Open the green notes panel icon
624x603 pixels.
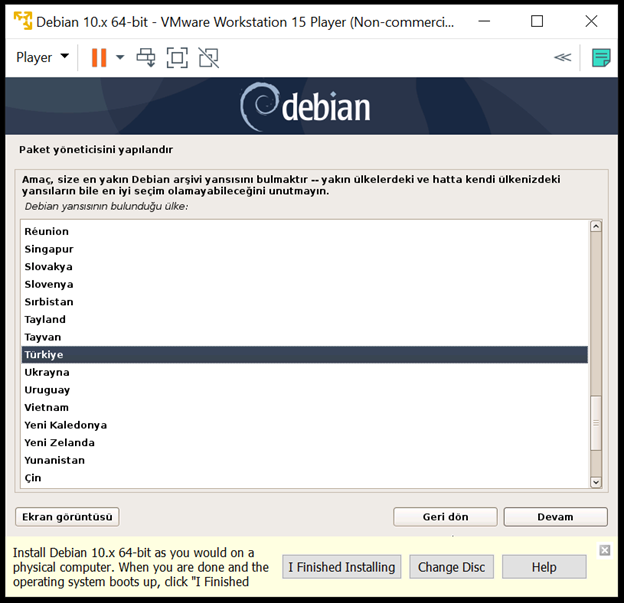(601, 57)
